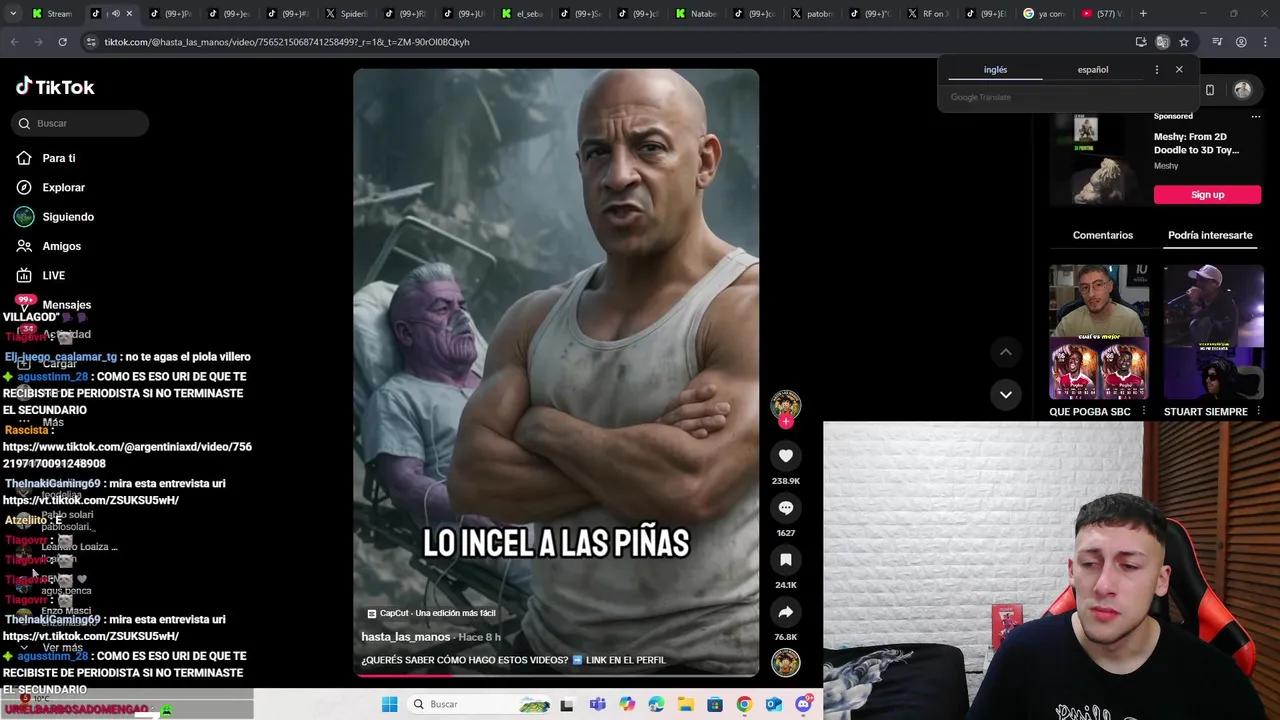Like the video with the heart icon
The image size is (1280, 720).
(786, 456)
